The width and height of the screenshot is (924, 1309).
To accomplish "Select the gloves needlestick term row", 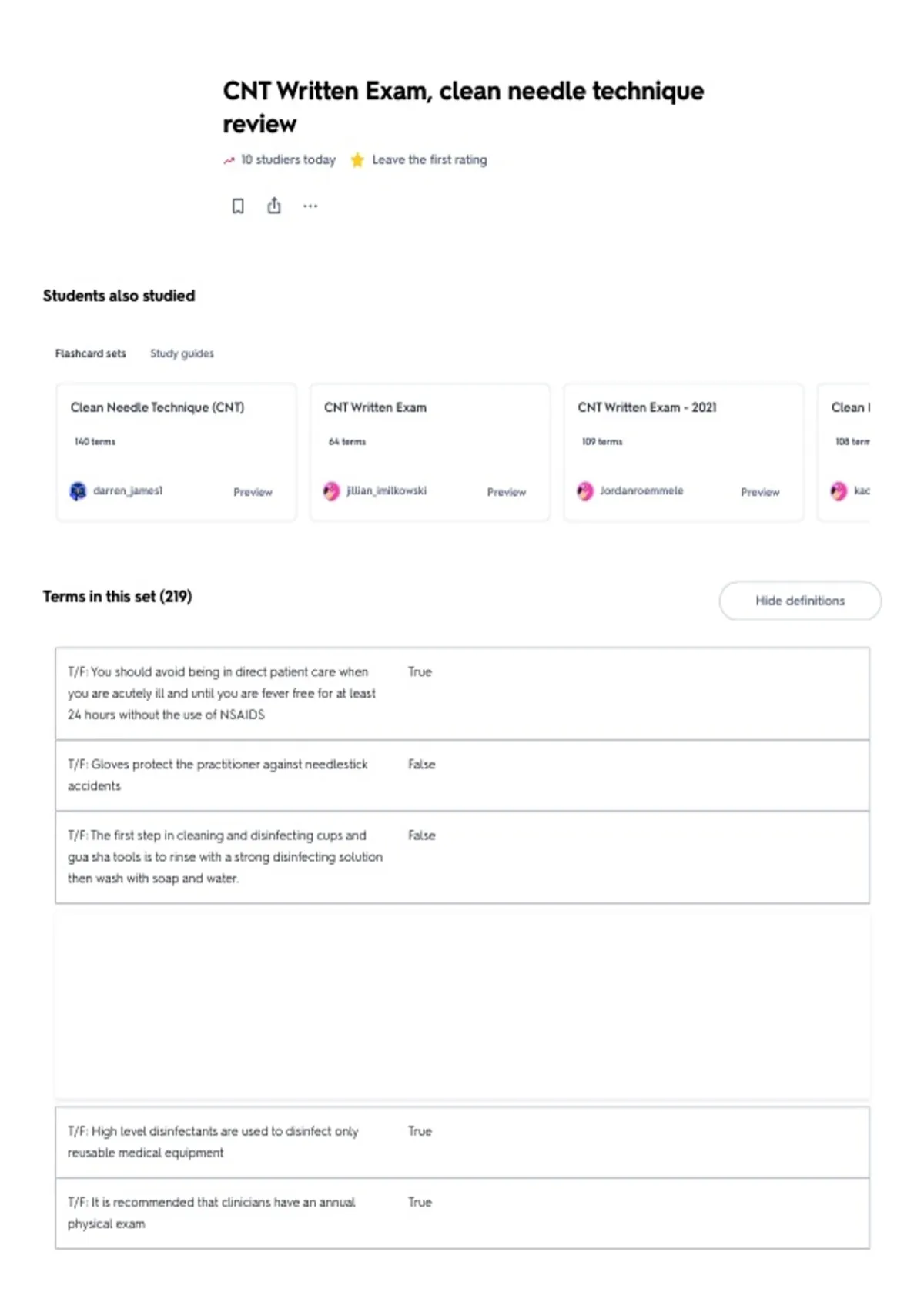I will coord(462,775).
